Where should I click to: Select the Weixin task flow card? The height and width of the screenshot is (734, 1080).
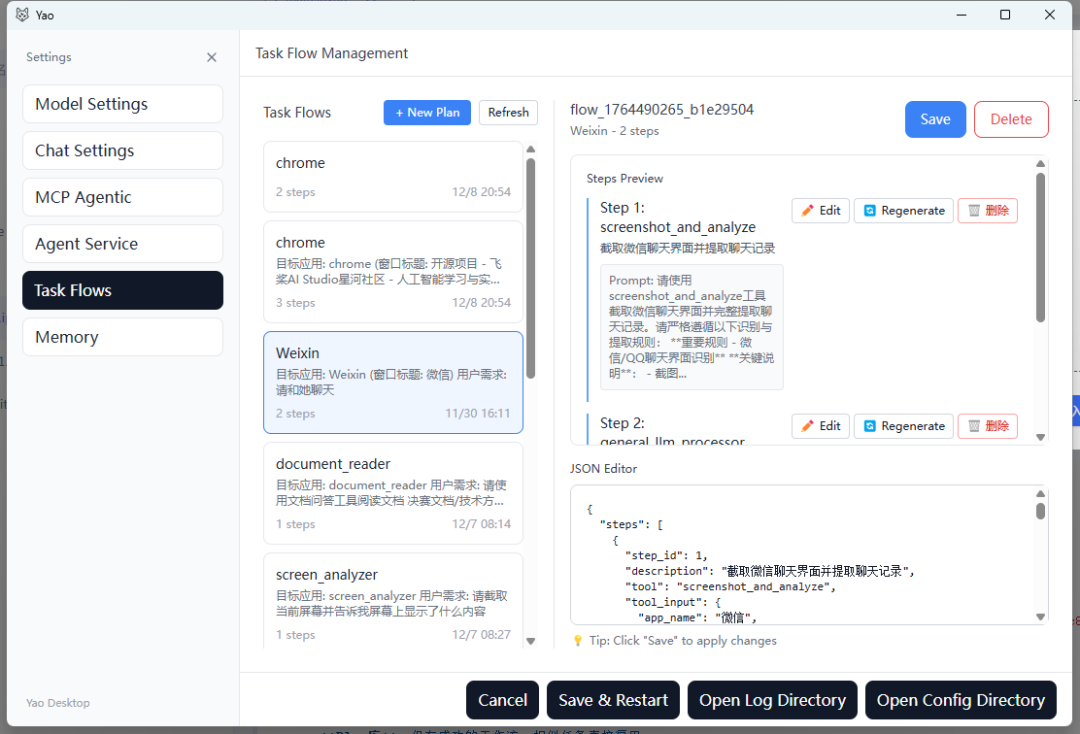pyautogui.click(x=393, y=383)
